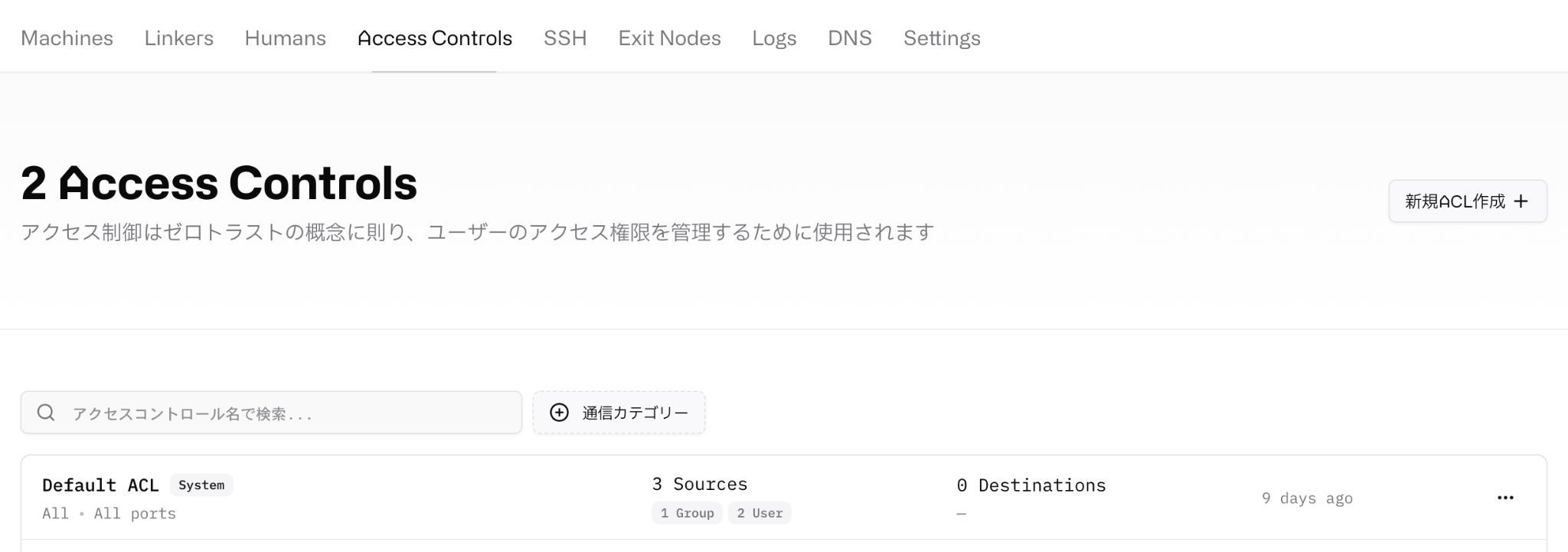Click the plus circle in 通信カテゴリー filter
This screenshot has height=552, width=1568.
tap(560, 413)
